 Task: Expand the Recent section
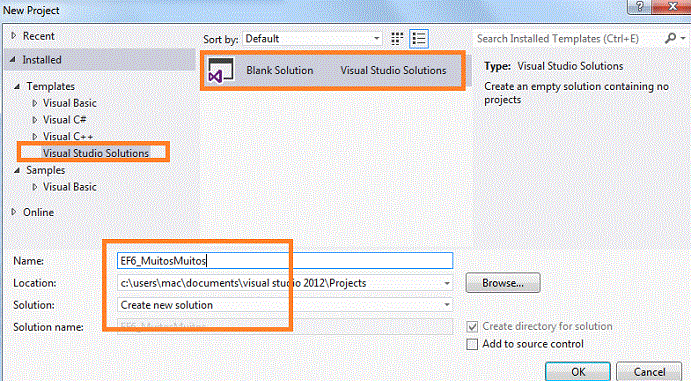click(x=14, y=36)
